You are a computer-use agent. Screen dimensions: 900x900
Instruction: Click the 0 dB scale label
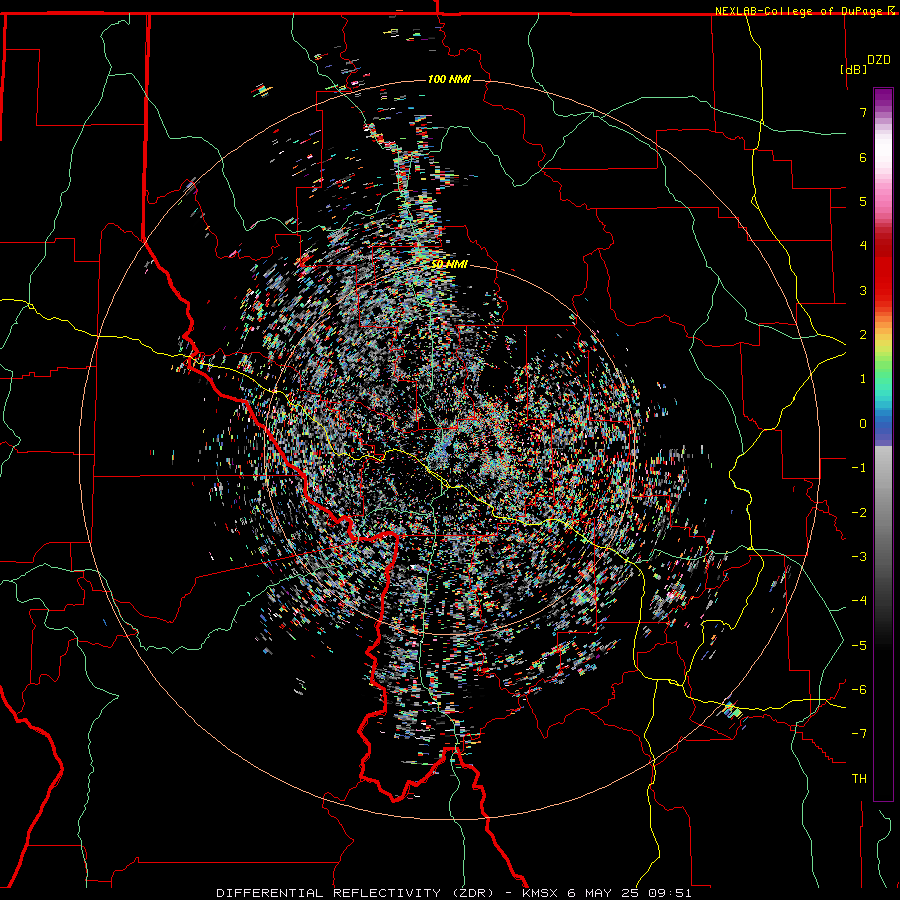[x=863, y=424]
